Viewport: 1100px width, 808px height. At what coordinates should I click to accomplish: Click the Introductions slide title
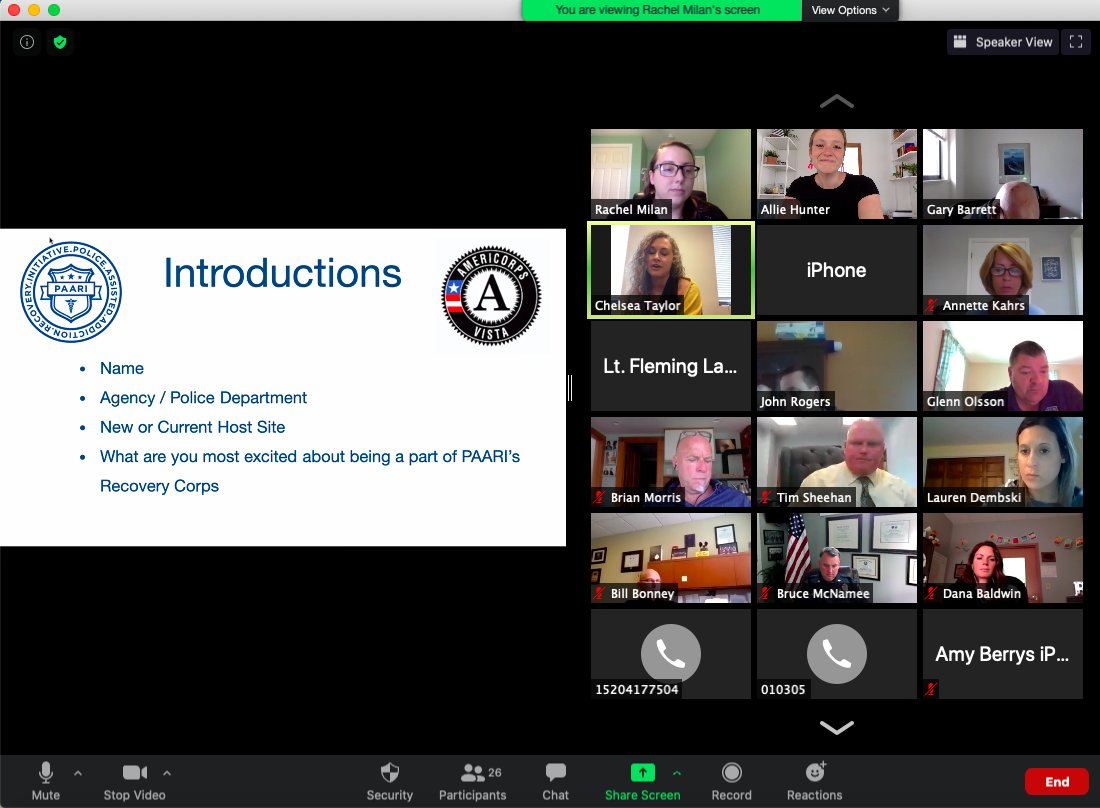(x=282, y=274)
